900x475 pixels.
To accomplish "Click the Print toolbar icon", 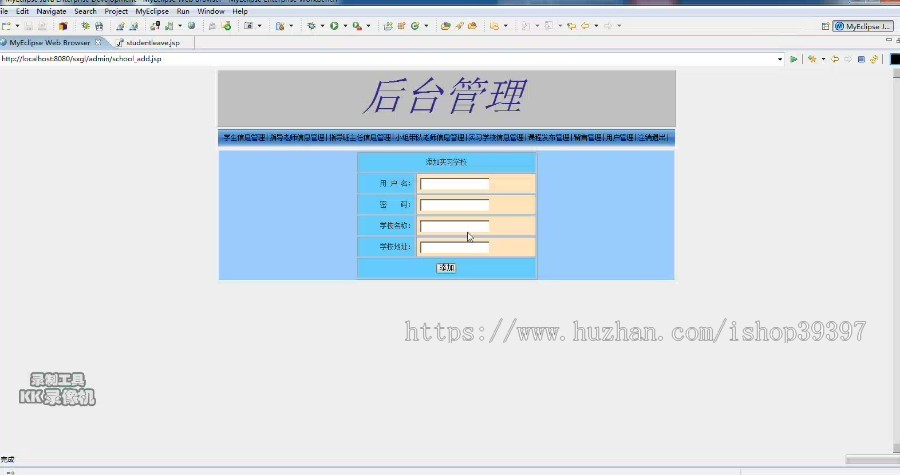I will (x=41, y=26).
